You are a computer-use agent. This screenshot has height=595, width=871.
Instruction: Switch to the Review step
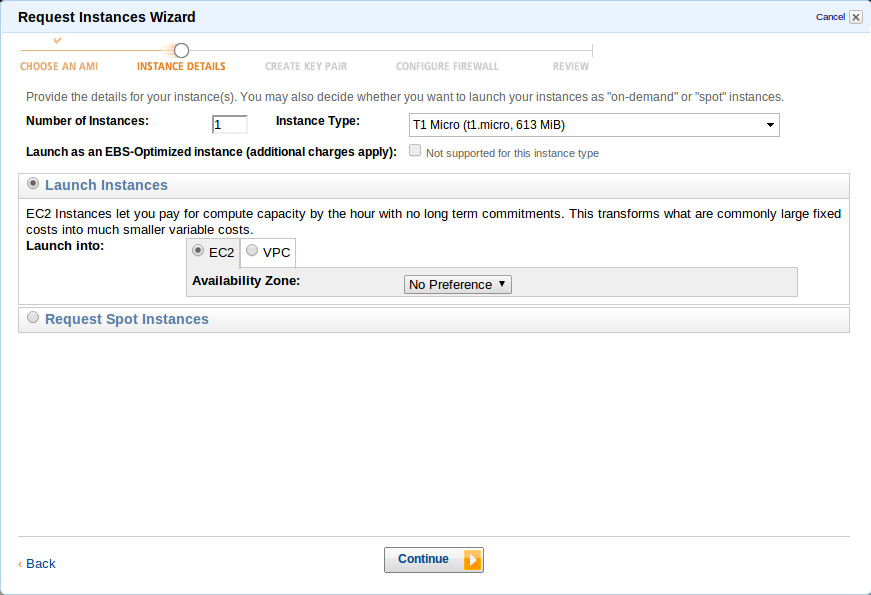571,67
